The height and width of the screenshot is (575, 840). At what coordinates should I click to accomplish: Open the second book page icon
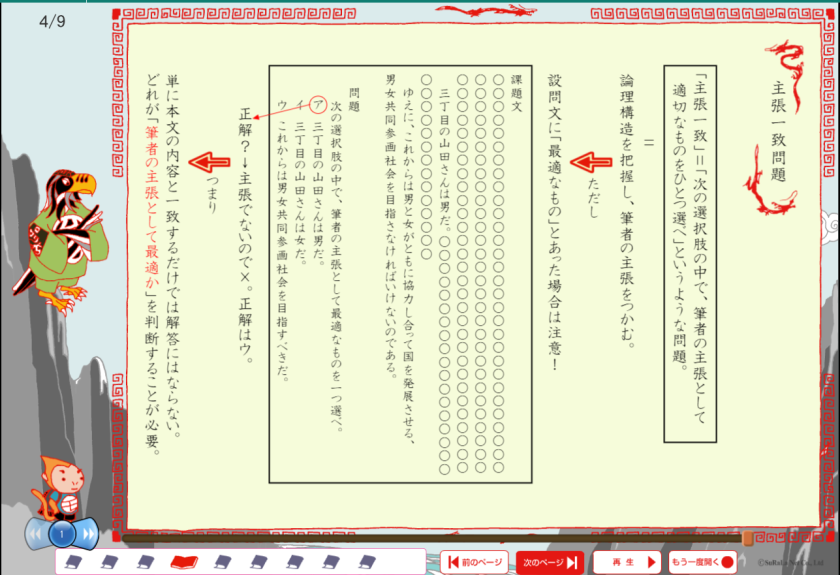click(109, 562)
